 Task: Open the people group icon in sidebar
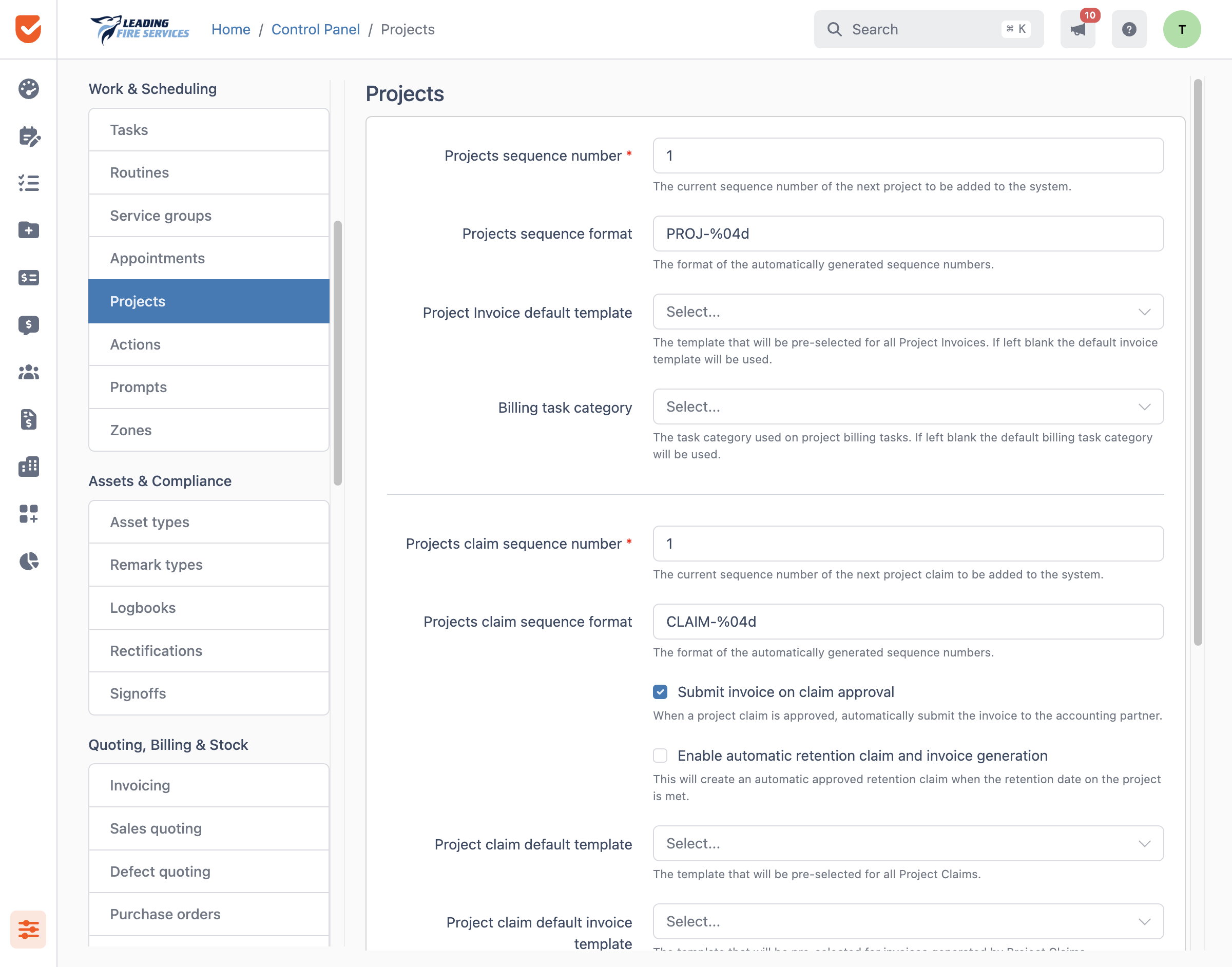(28, 372)
